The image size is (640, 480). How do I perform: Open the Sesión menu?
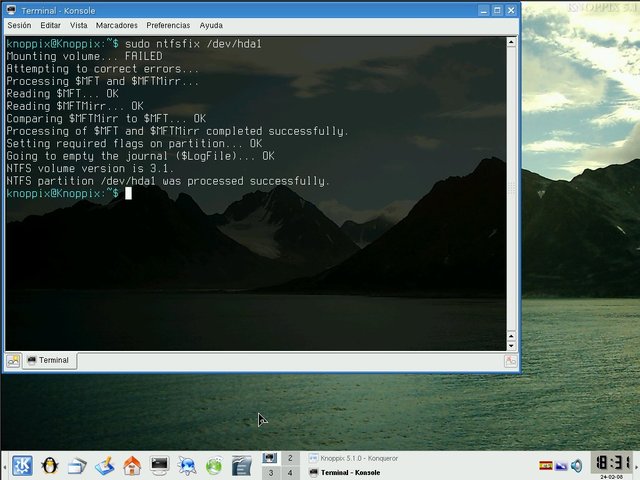point(19,25)
